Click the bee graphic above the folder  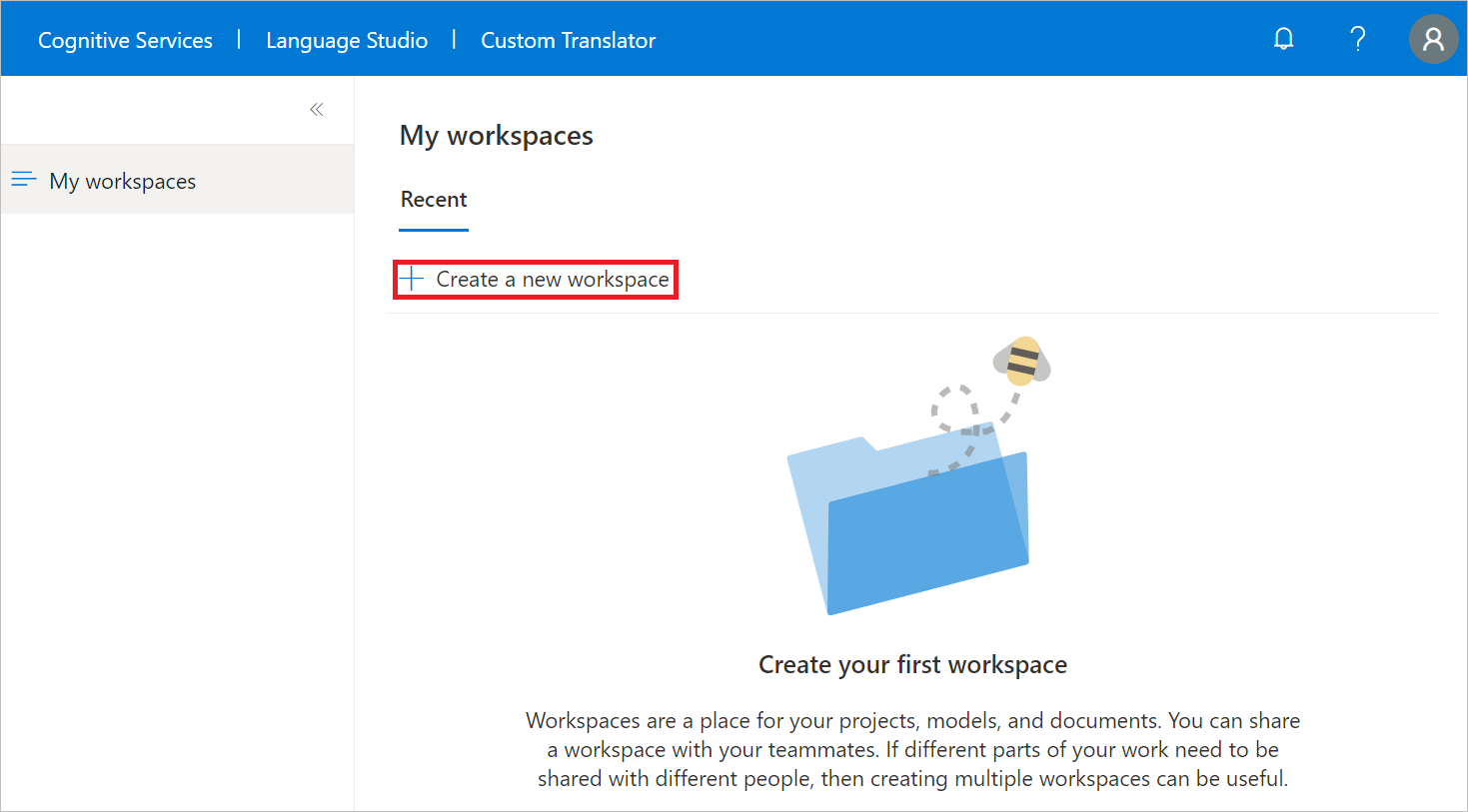point(1021,362)
